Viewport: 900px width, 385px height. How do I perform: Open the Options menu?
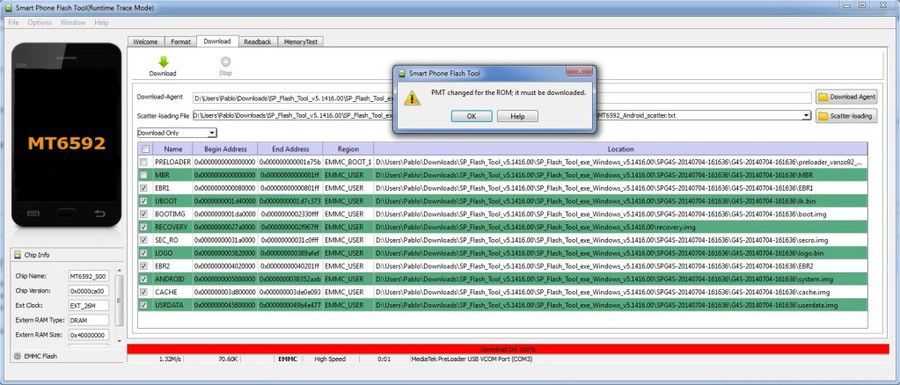click(40, 22)
